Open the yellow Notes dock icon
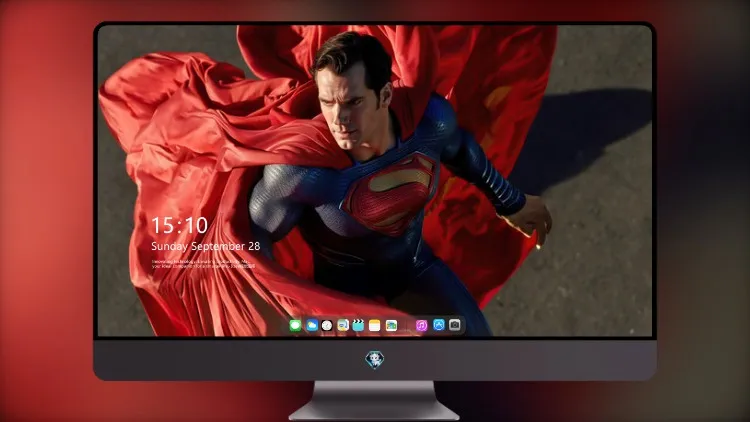750x422 pixels. pos(375,325)
